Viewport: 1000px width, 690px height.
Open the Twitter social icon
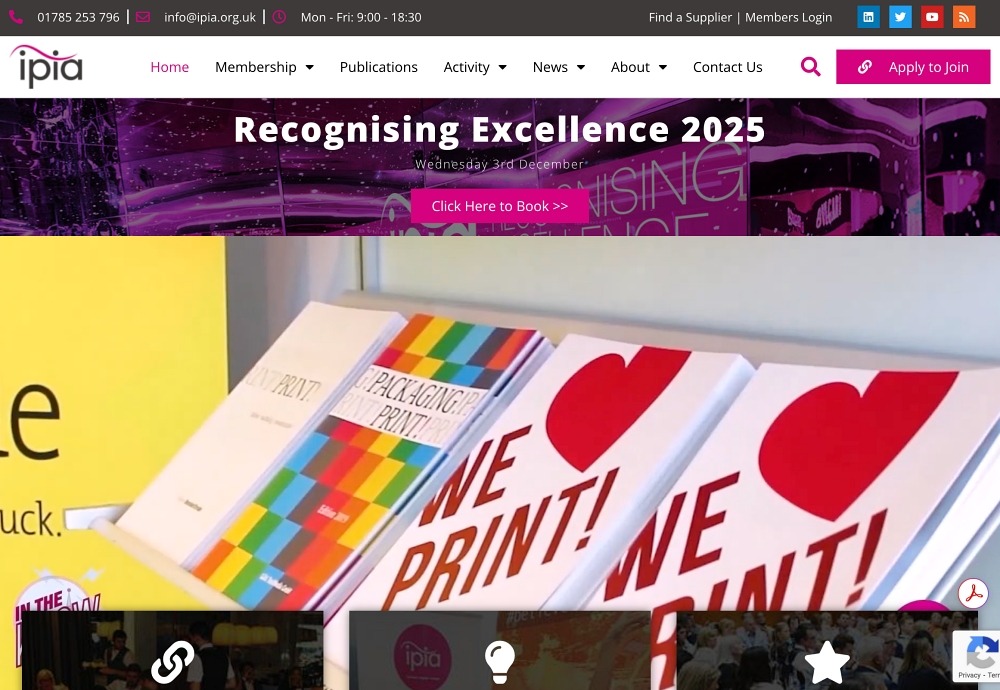pyautogui.click(x=900, y=17)
